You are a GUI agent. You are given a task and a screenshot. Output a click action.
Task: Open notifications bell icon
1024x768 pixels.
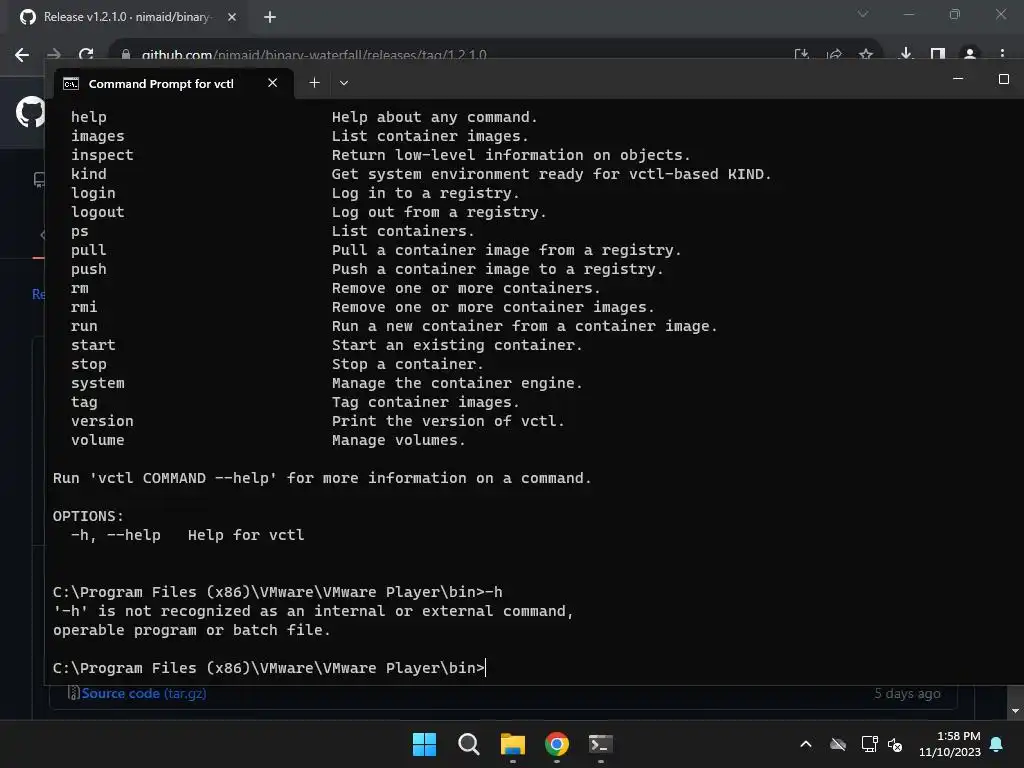pyautogui.click(x=997, y=744)
